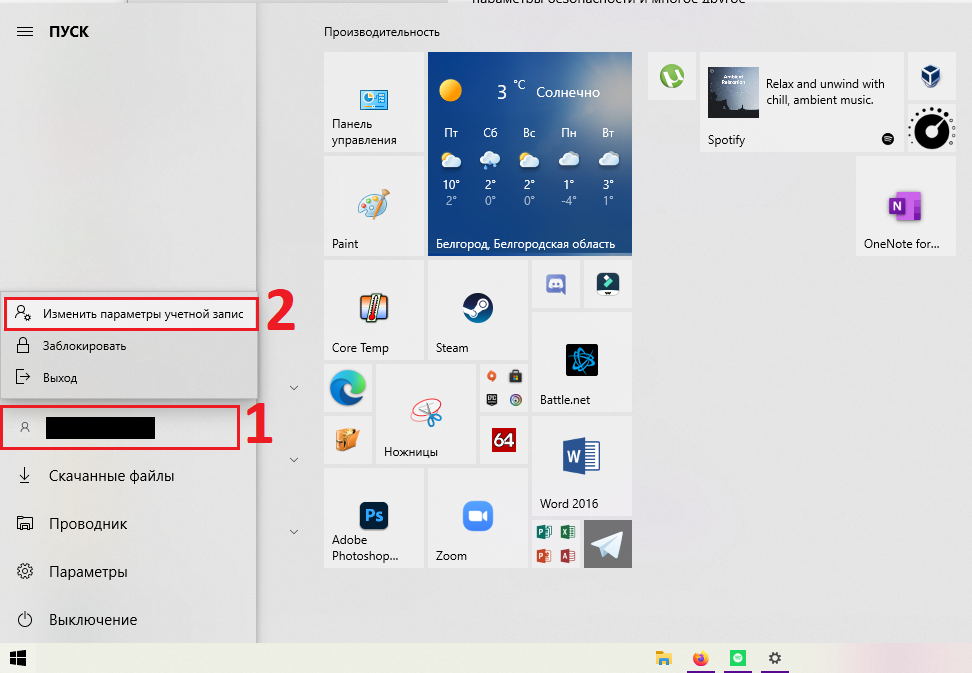972x673 pixels.
Task: Click the Windows Start button on taskbar
Action: (18, 658)
